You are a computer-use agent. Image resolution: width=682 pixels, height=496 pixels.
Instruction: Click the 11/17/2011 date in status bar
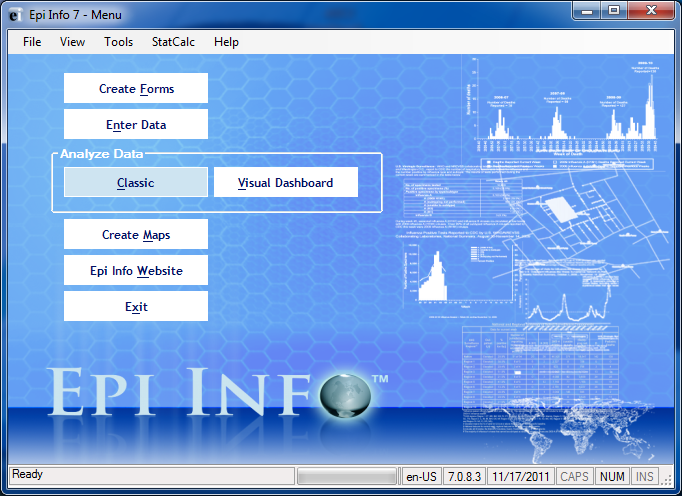pos(521,476)
